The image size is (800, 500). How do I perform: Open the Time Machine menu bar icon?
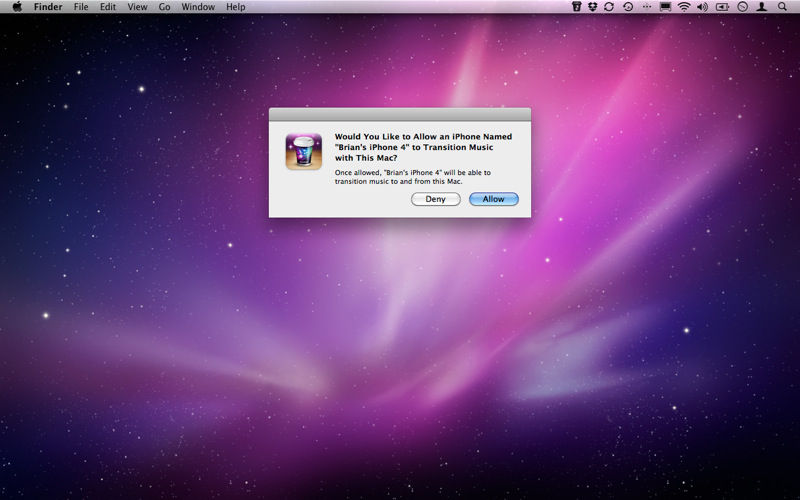point(628,7)
